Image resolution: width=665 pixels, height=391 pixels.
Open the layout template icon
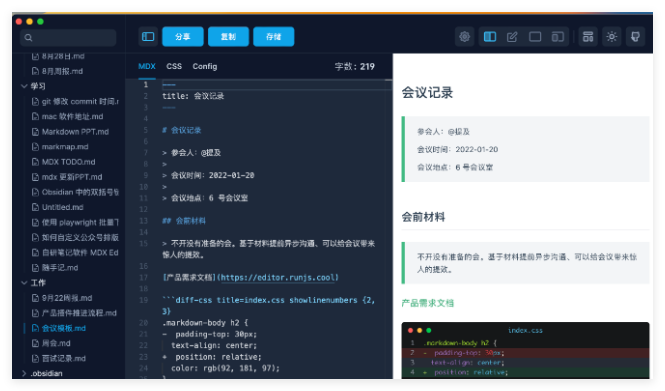pyautogui.click(x=588, y=36)
